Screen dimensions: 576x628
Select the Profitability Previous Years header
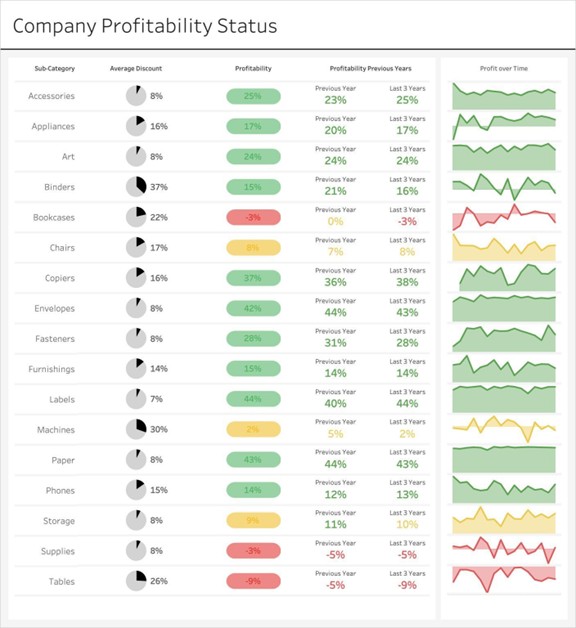click(x=371, y=68)
